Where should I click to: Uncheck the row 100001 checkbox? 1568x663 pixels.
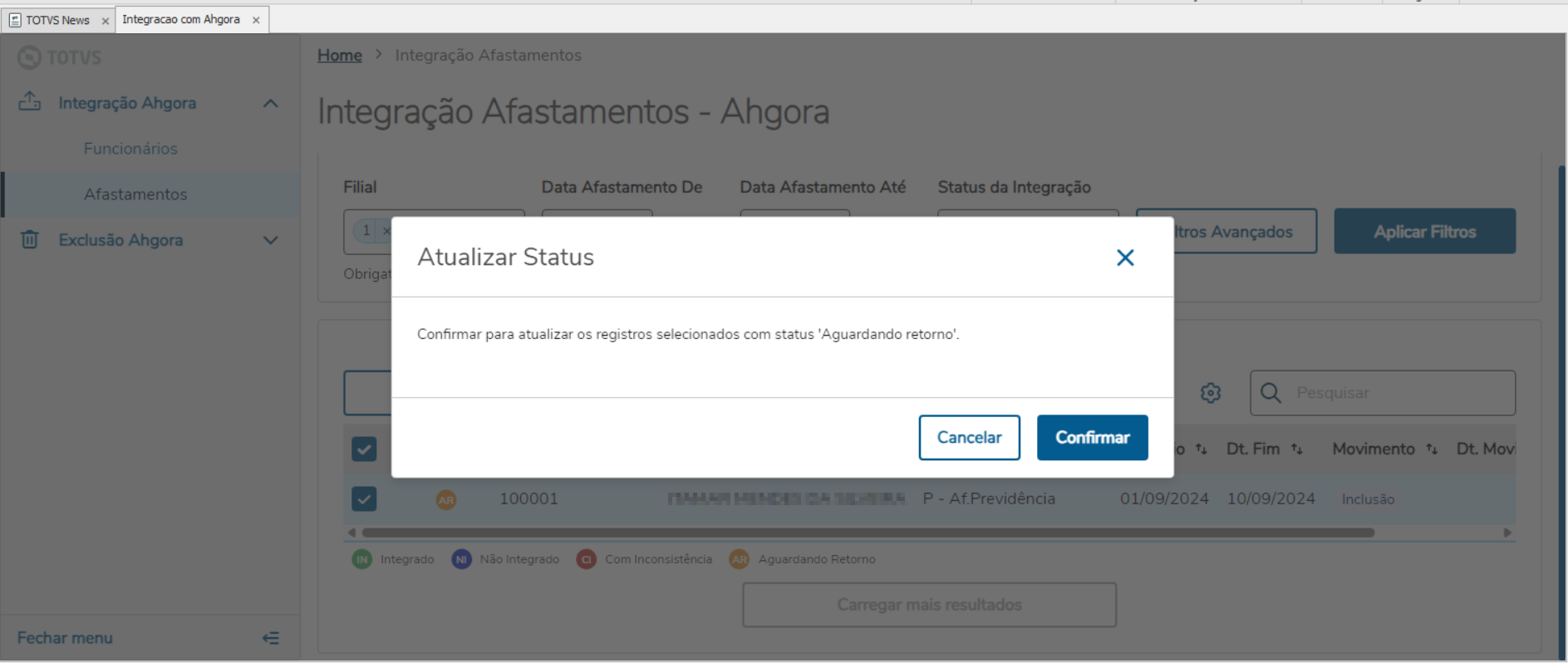click(x=364, y=498)
